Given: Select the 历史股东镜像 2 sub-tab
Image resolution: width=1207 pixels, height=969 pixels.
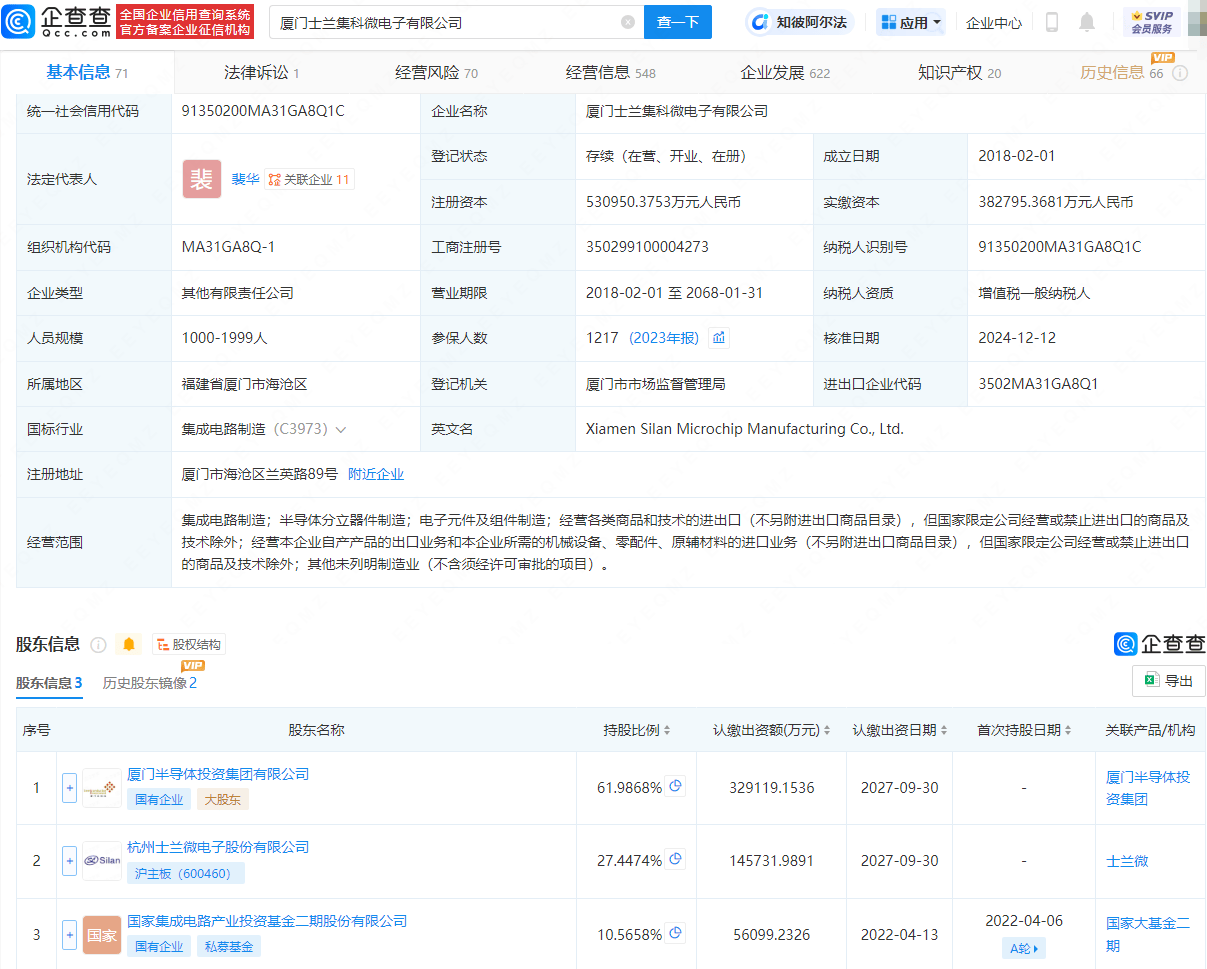Looking at the screenshot, I should (150, 683).
